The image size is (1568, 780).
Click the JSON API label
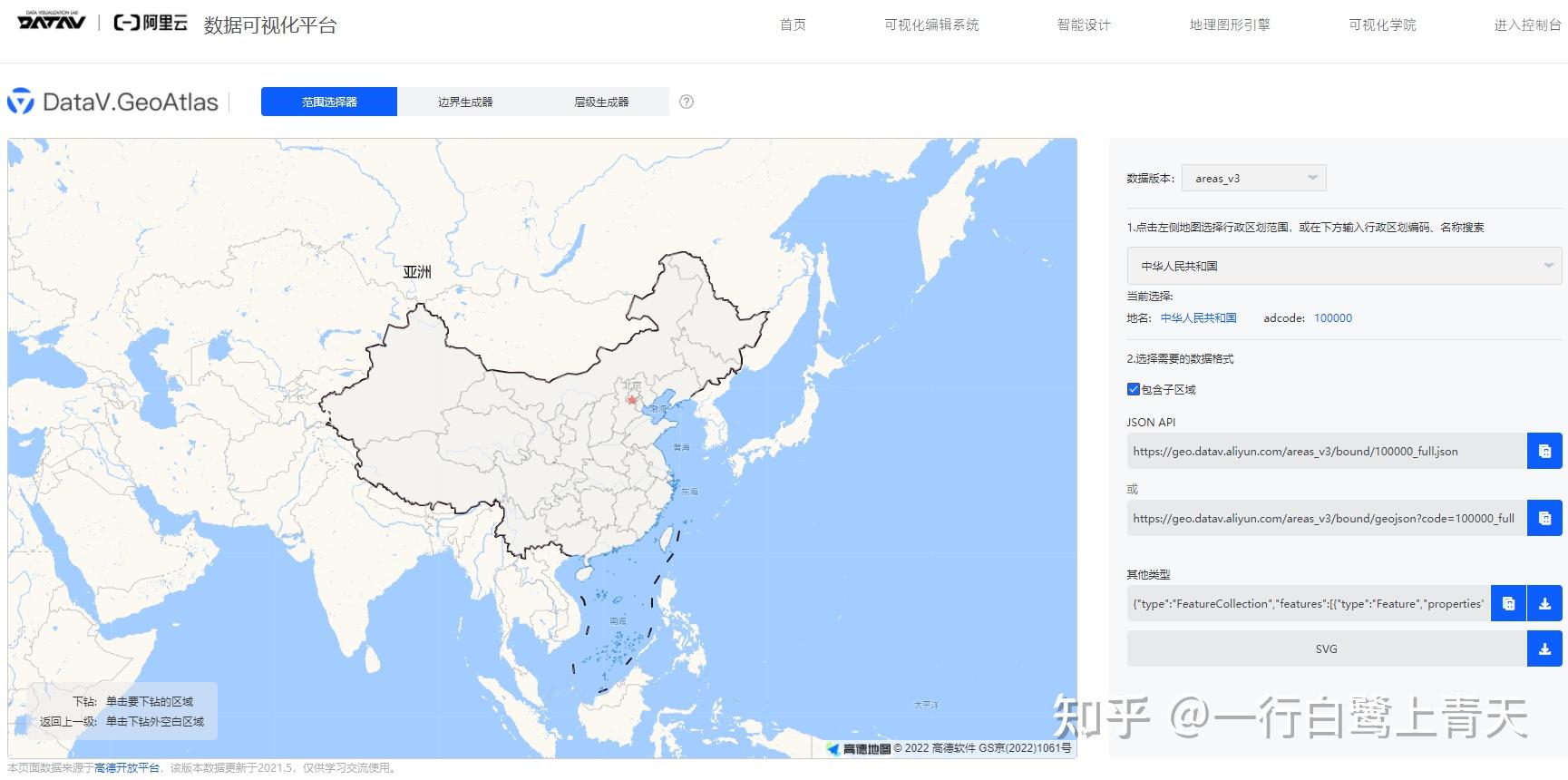tap(1151, 422)
